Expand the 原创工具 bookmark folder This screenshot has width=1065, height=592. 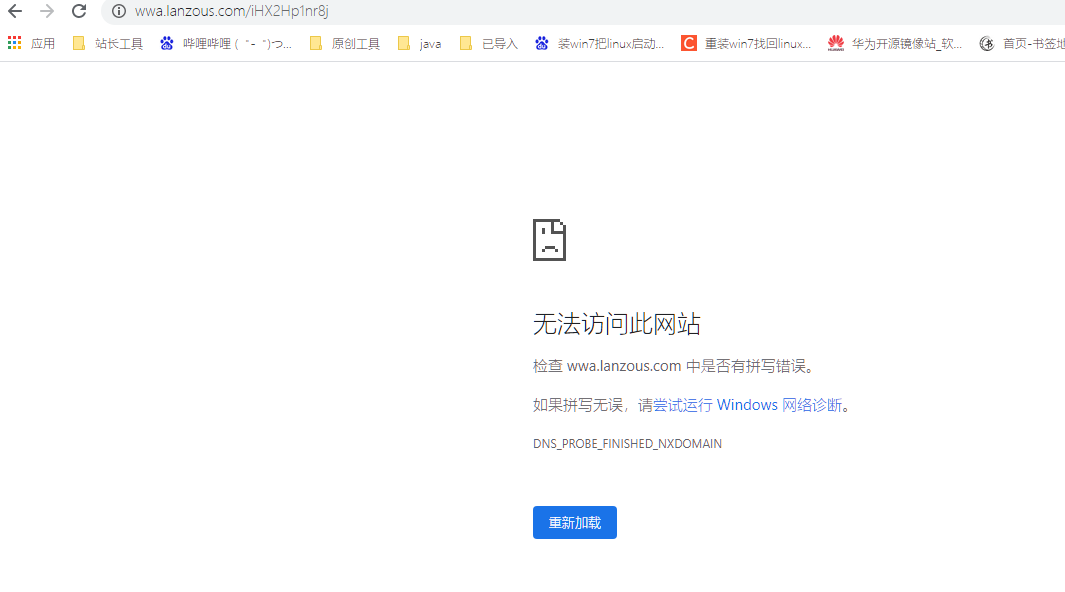pos(345,43)
